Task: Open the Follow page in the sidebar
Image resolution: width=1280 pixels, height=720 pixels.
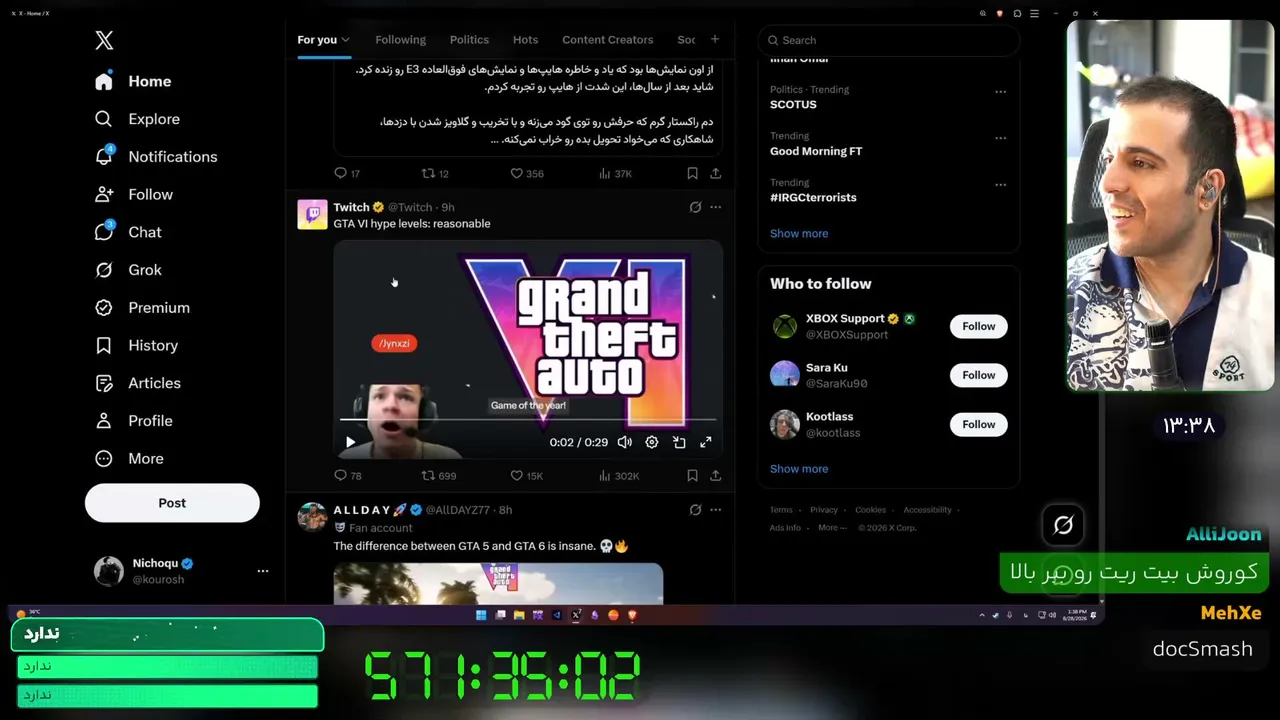Action: pyautogui.click(x=133, y=194)
